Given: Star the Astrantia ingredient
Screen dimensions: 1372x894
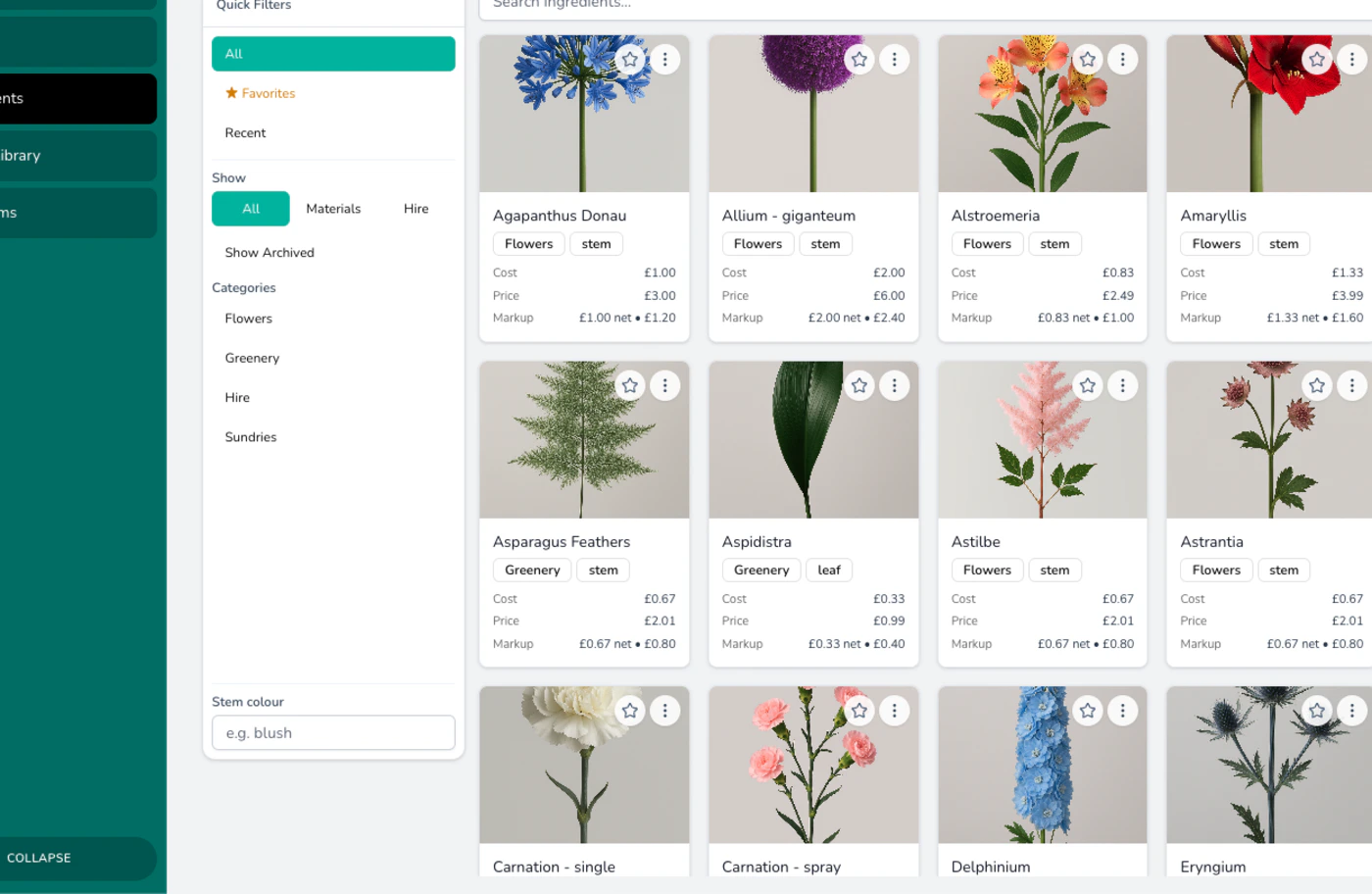Looking at the screenshot, I should 1317,386.
